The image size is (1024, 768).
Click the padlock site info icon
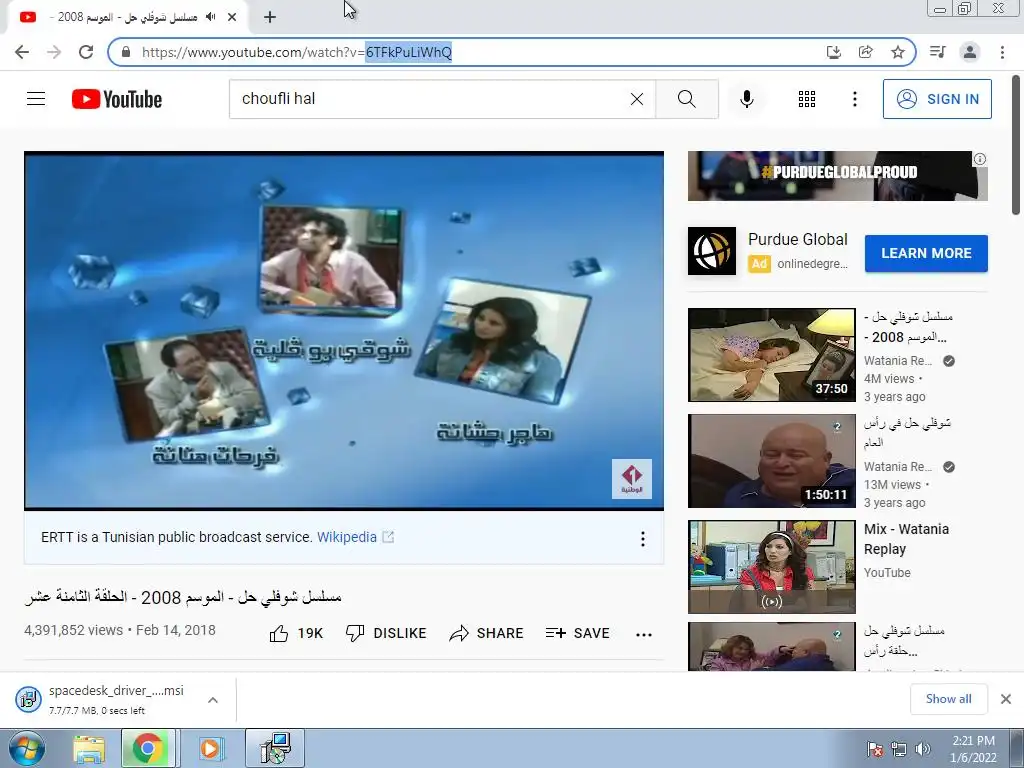pyautogui.click(x=126, y=52)
